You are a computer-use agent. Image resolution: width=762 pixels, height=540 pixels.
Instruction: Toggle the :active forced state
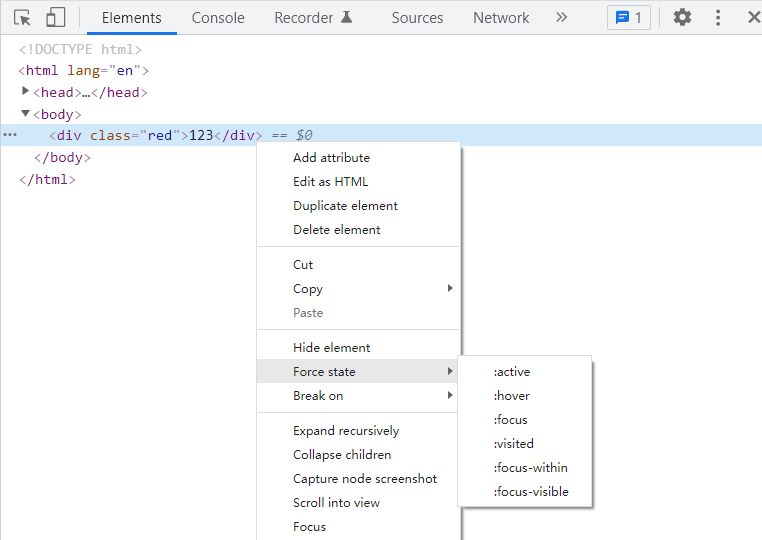tap(512, 372)
